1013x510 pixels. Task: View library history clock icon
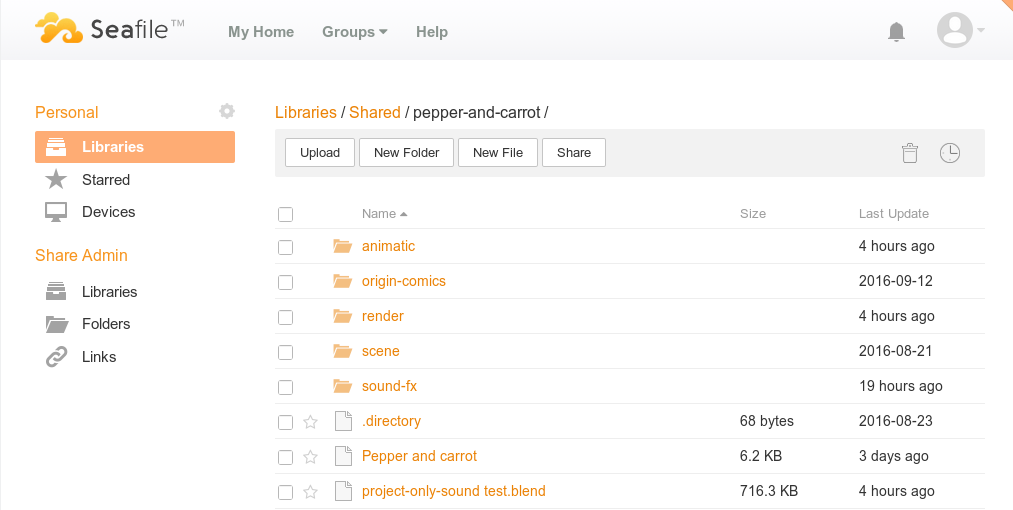[950, 153]
